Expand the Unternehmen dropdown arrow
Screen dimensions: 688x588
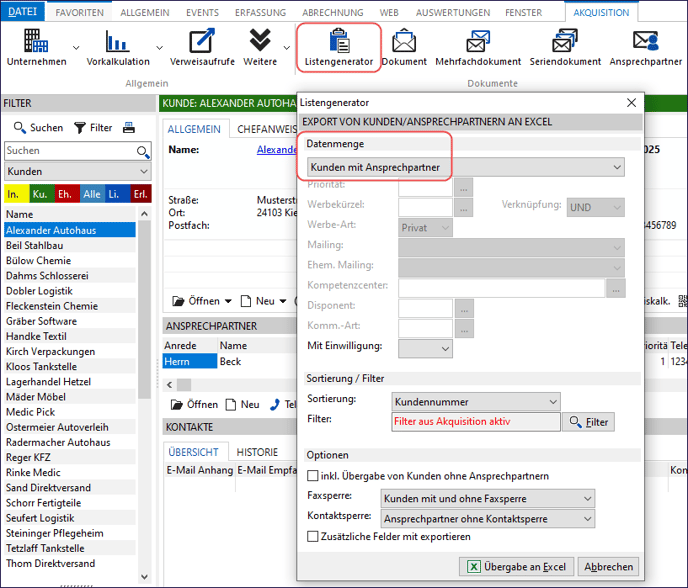pos(76,47)
